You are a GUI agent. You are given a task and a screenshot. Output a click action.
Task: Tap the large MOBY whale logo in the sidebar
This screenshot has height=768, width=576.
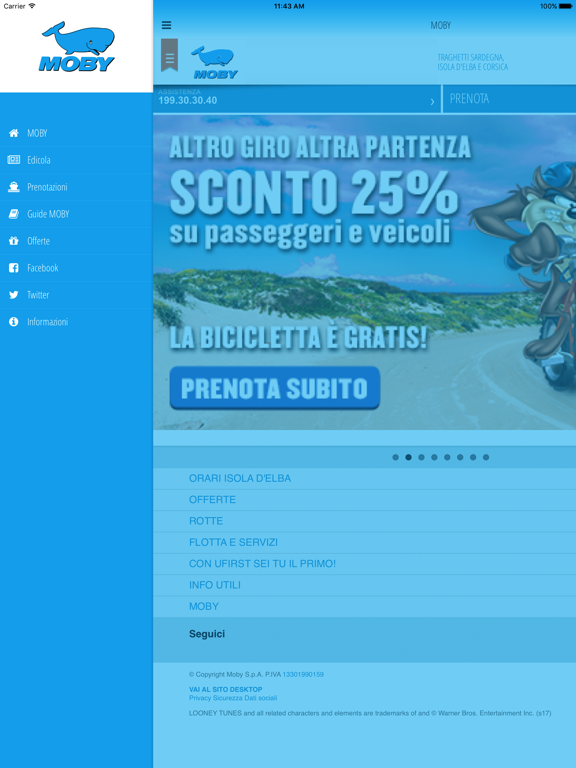point(77,47)
